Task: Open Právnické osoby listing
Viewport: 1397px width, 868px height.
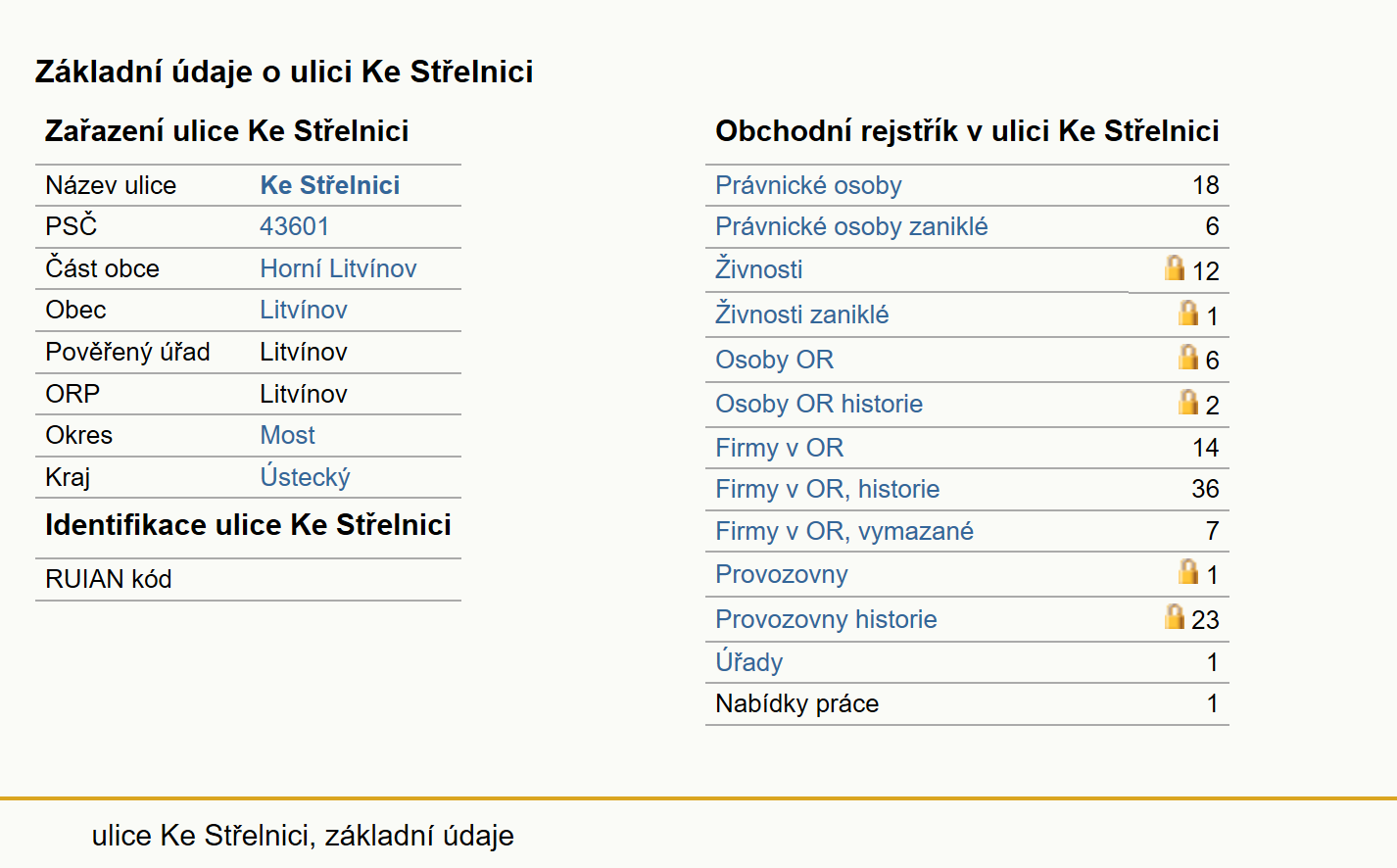Action: pos(808,185)
